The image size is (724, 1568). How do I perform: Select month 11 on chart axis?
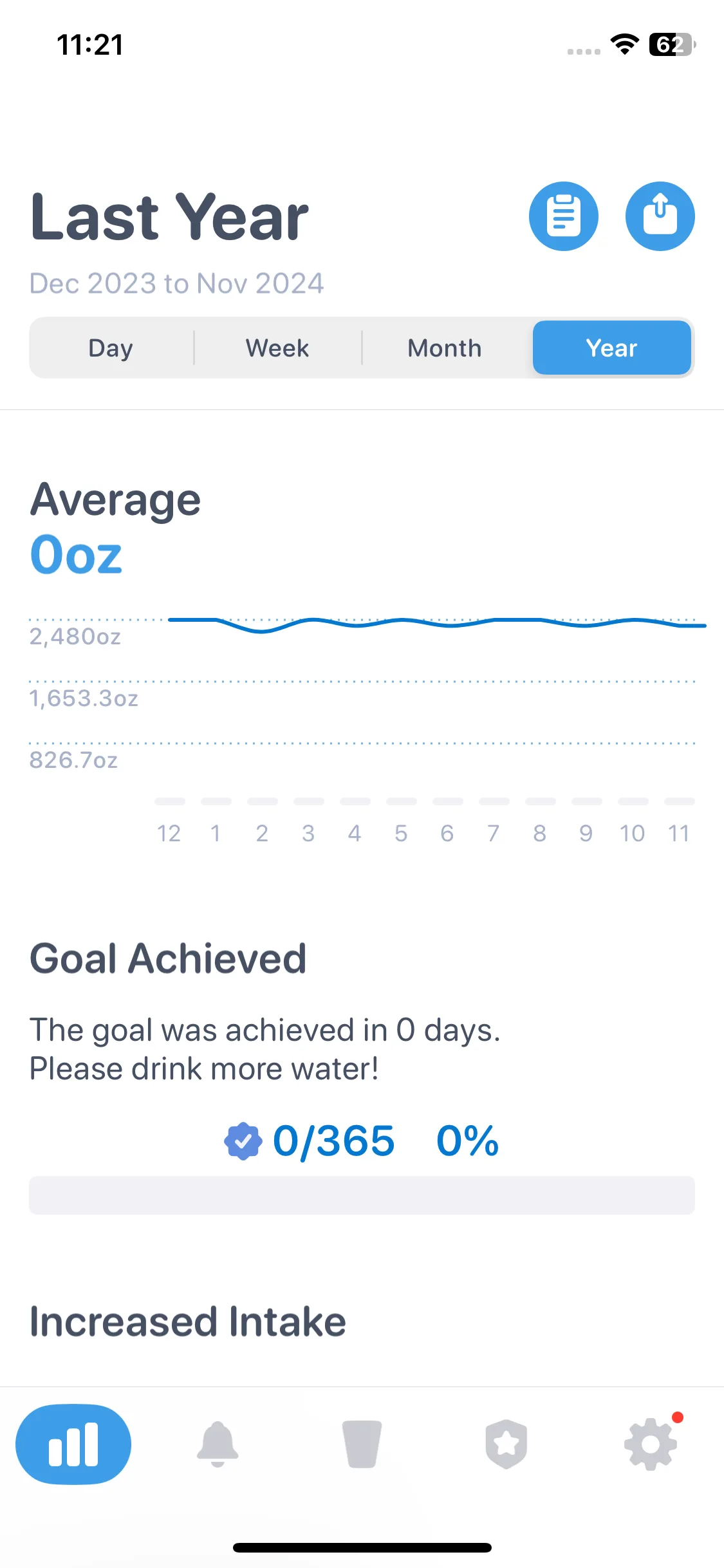[678, 834]
